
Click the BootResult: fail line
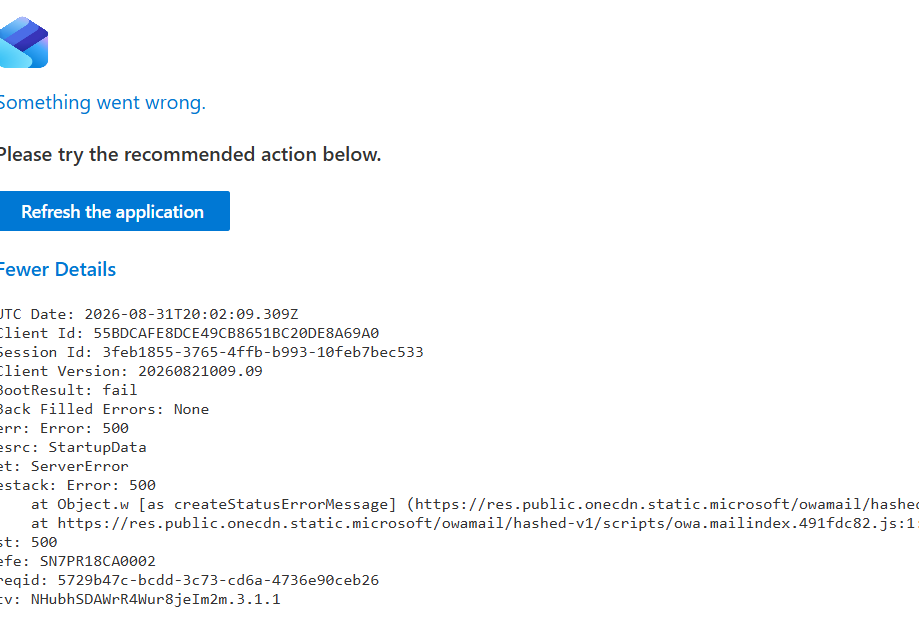[68, 390]
